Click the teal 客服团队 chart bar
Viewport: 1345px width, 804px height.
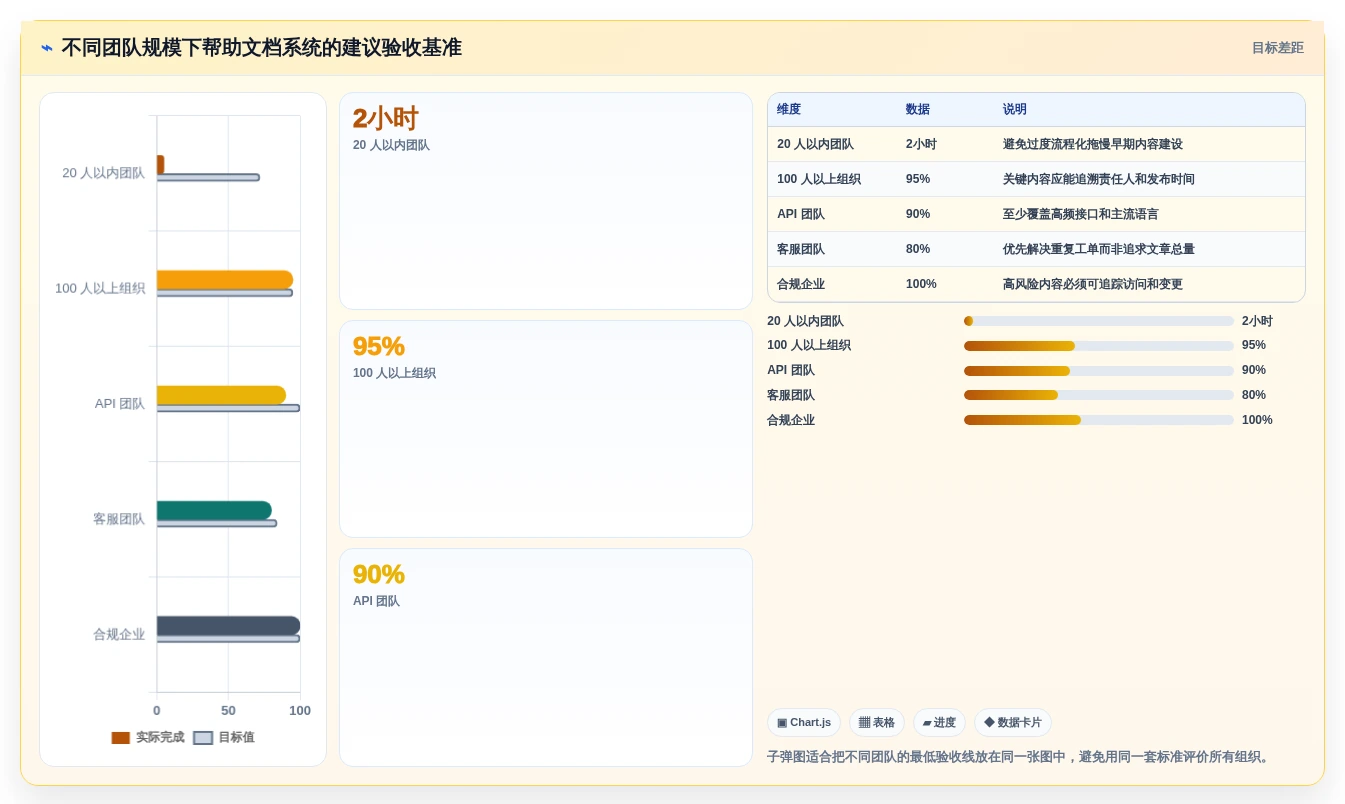coord(214,510)
